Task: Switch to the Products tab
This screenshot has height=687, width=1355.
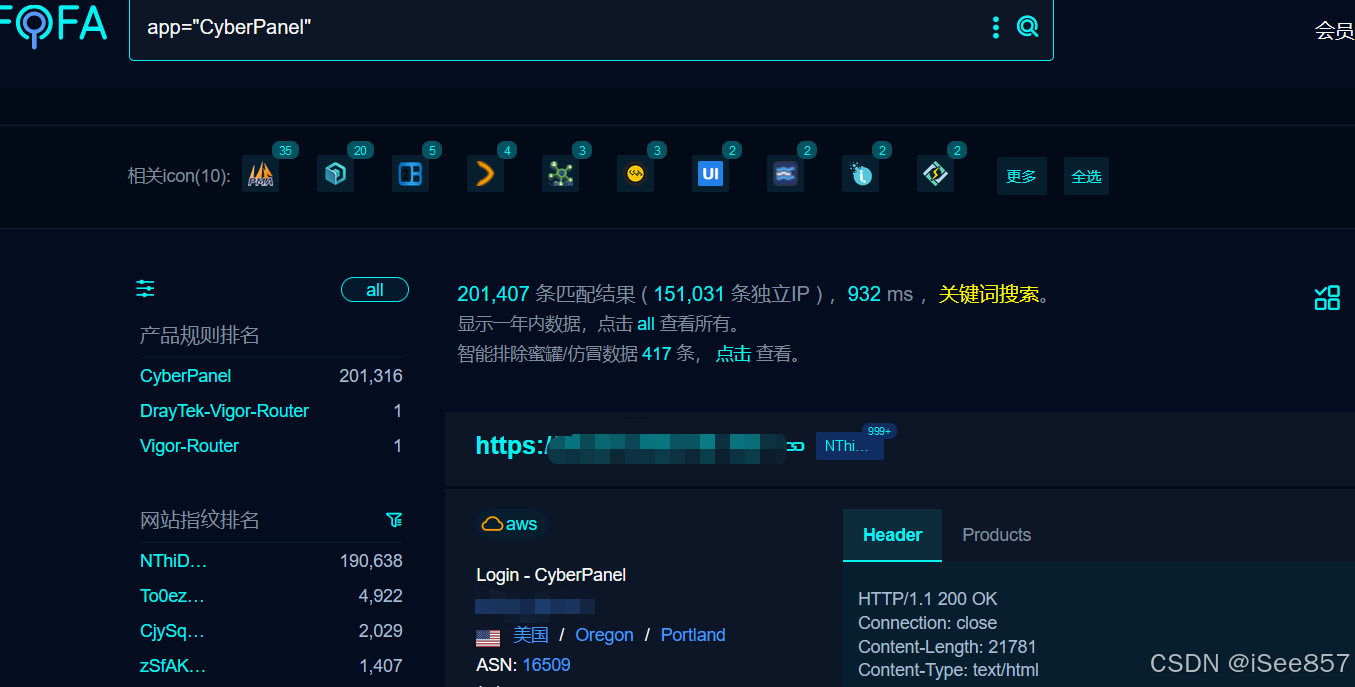Action: 996,535
